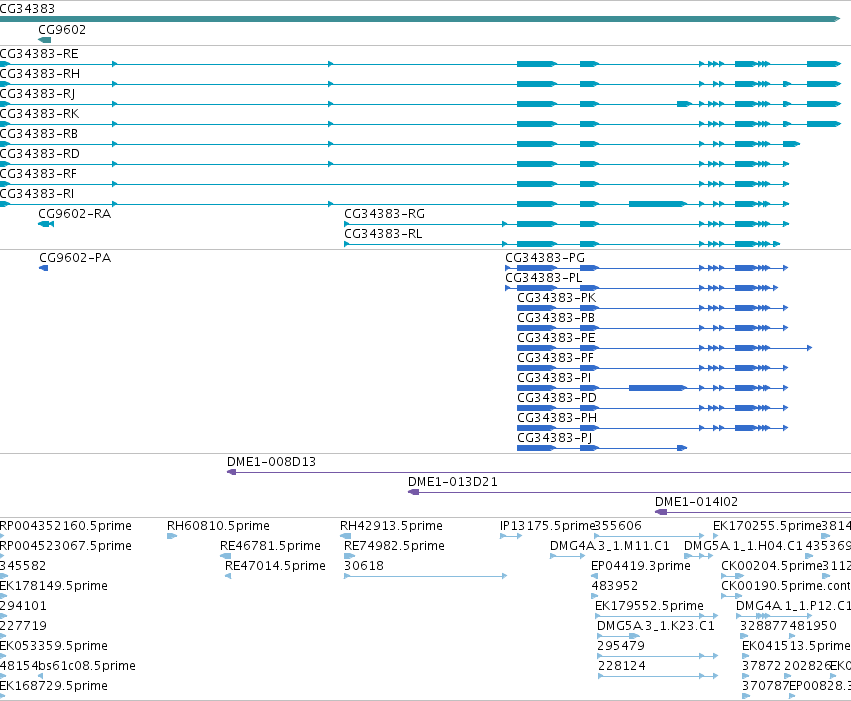This screenshot has width=851, height=701.
Task: Click the RE47014.5prime EST label
Action: (x=275, y=566)
